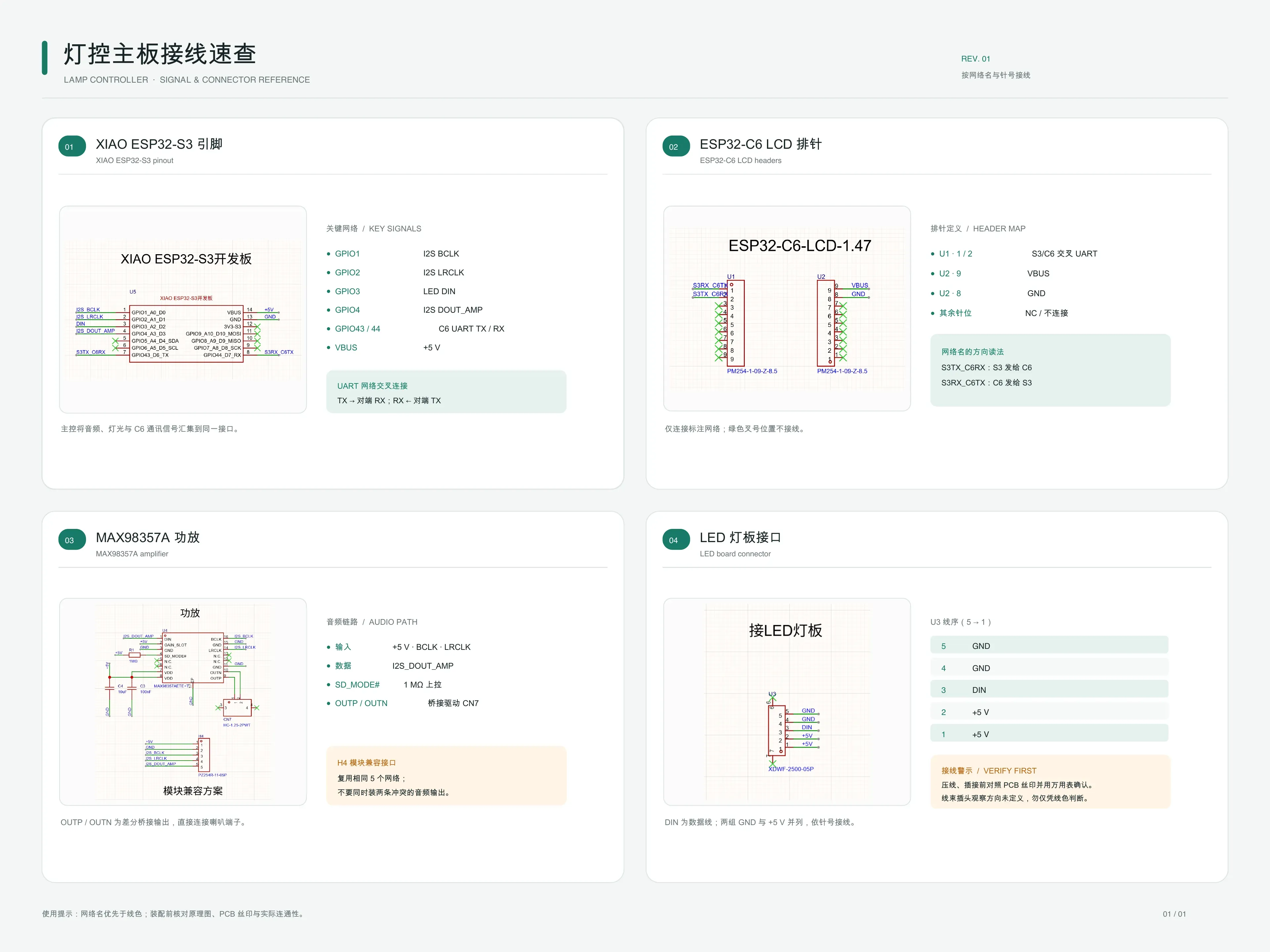
Task: Click "桥接驱动 CN7" value text
Action: (x=453, y=703)
